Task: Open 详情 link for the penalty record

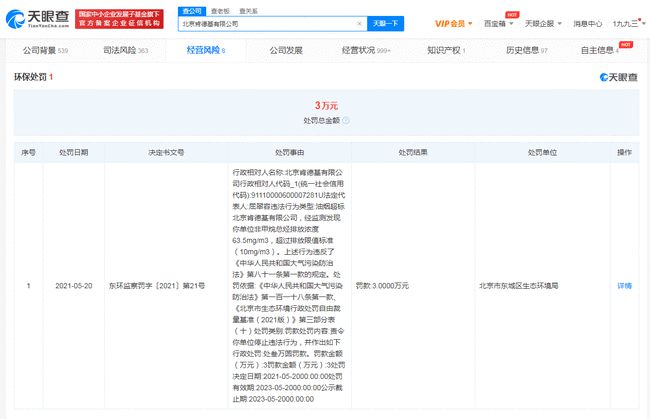Action: [x=624, y=285]
